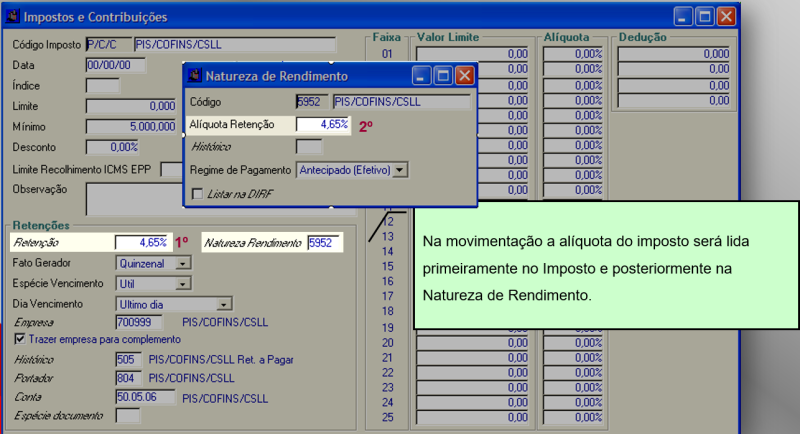Expand the Dia Vencimento dropdown
Viewport: 800px width, 434px height.
(x=223, y=304)
